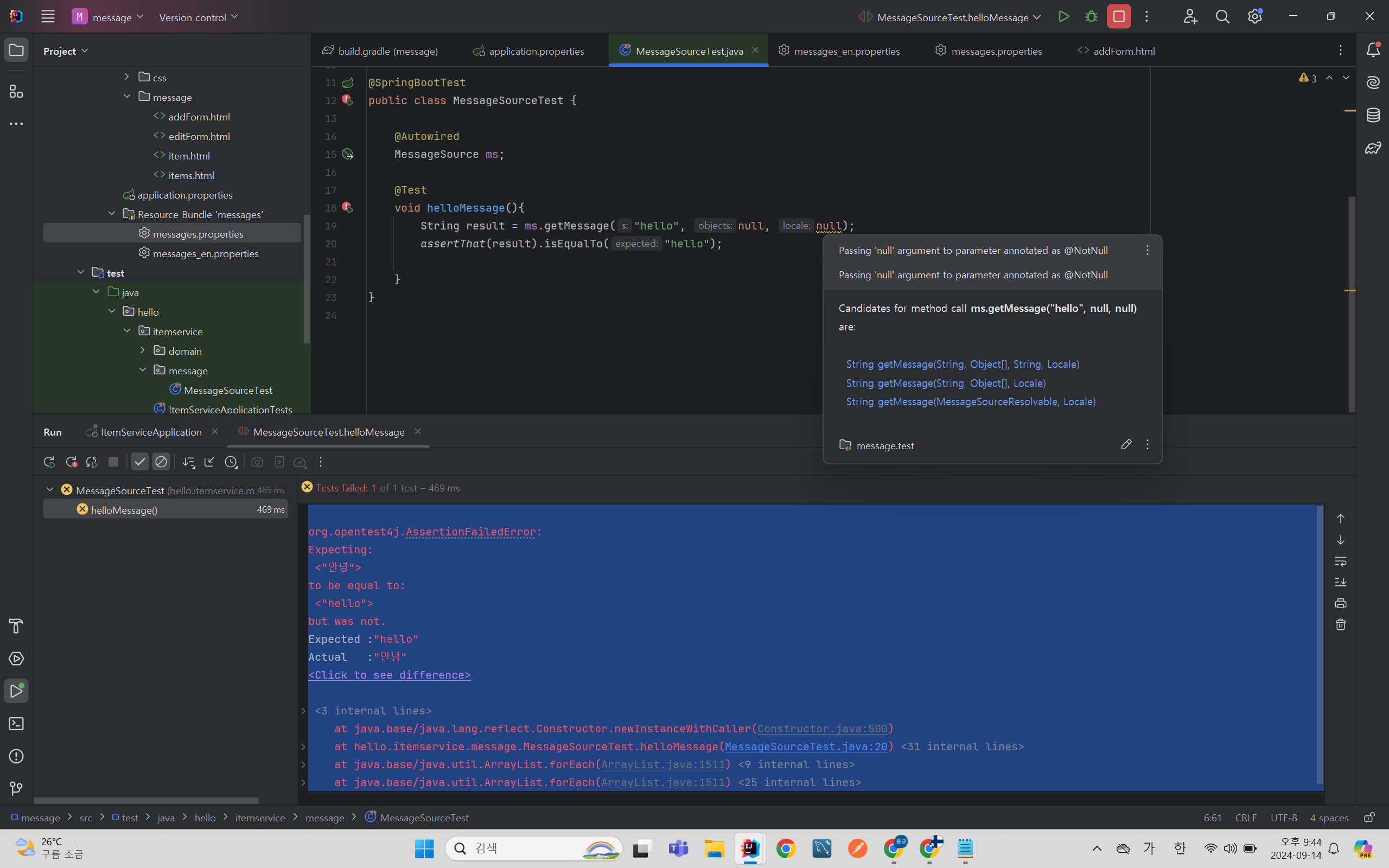
Task: Open Search Everywhere magnifier
Action: [1222, 17]
